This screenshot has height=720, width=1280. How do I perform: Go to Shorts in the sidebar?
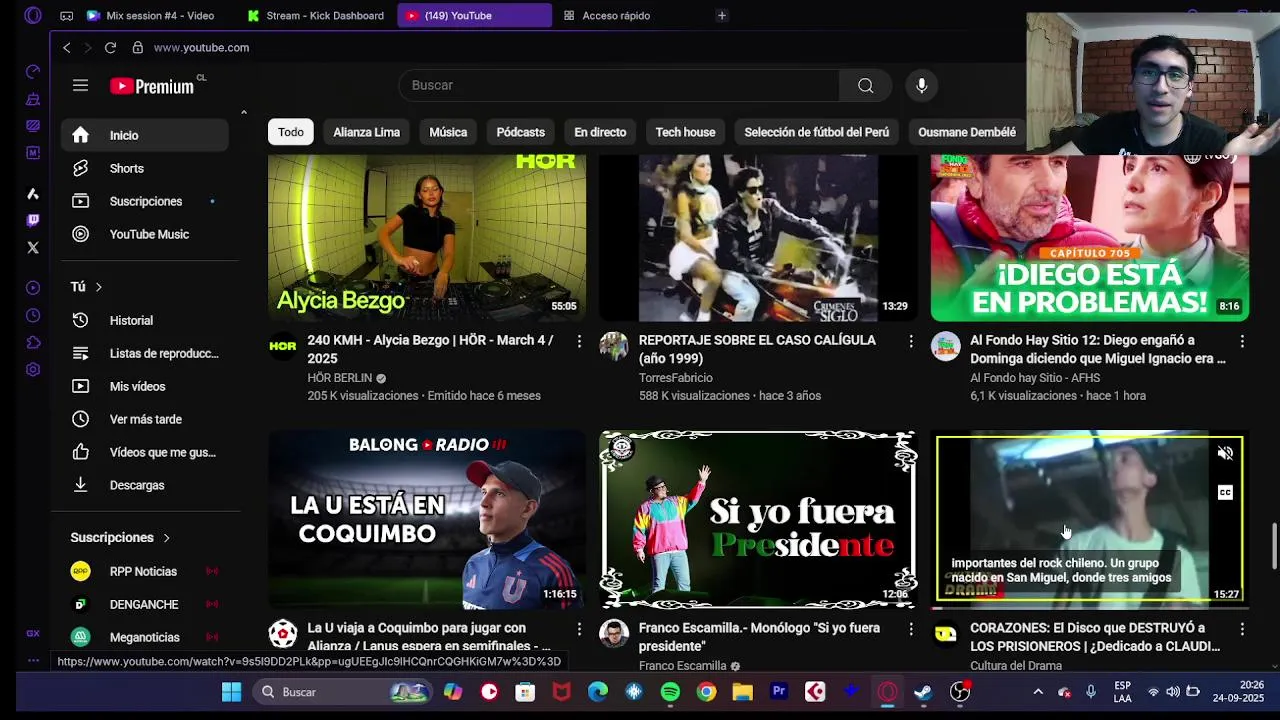pyautogui.click(x=145, y=168)
